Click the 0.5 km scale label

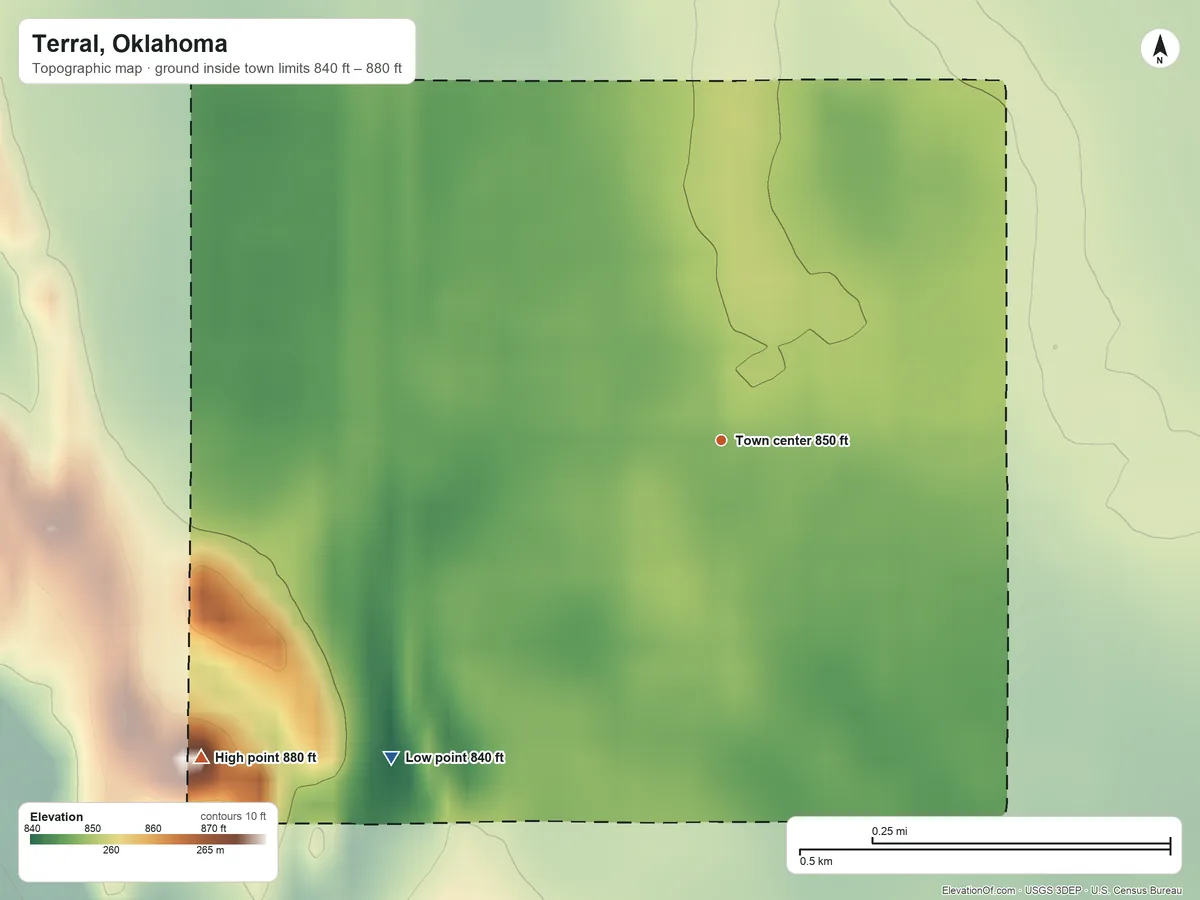(816, 861)
